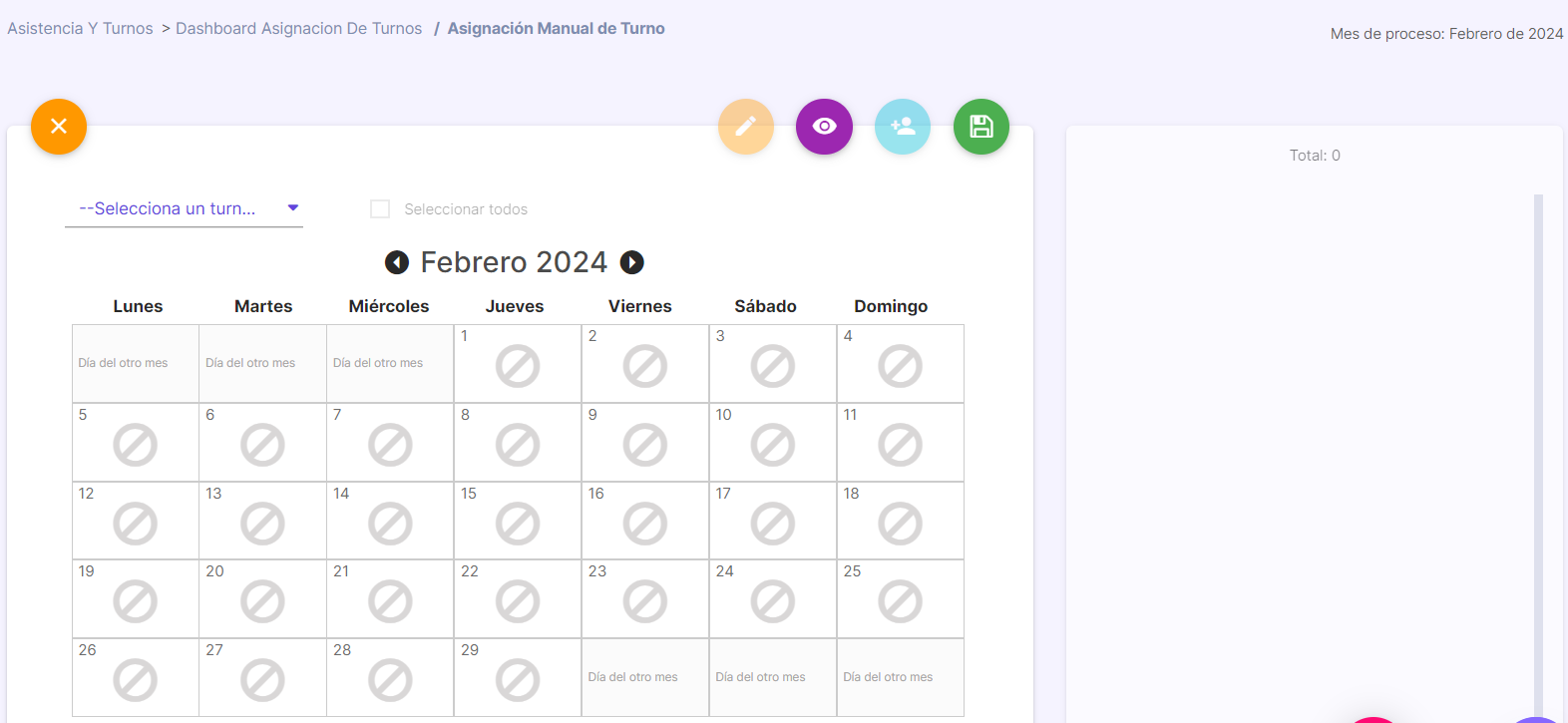Screen dimensions: 1568x723
Task: Click the orange close X button
Action: pos(59,127)
